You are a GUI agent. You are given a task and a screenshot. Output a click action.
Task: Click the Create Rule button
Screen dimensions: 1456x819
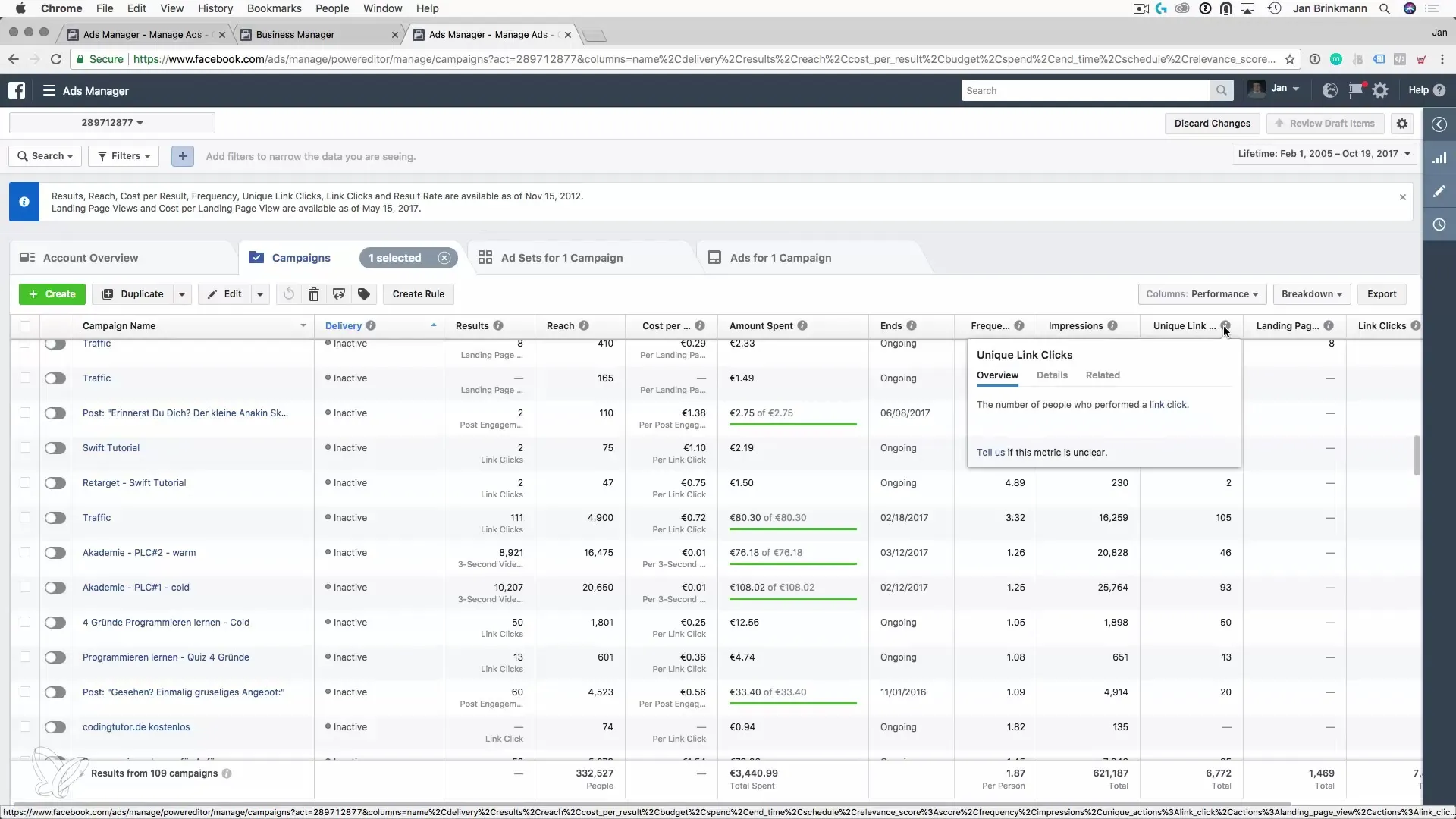(419, 294)
